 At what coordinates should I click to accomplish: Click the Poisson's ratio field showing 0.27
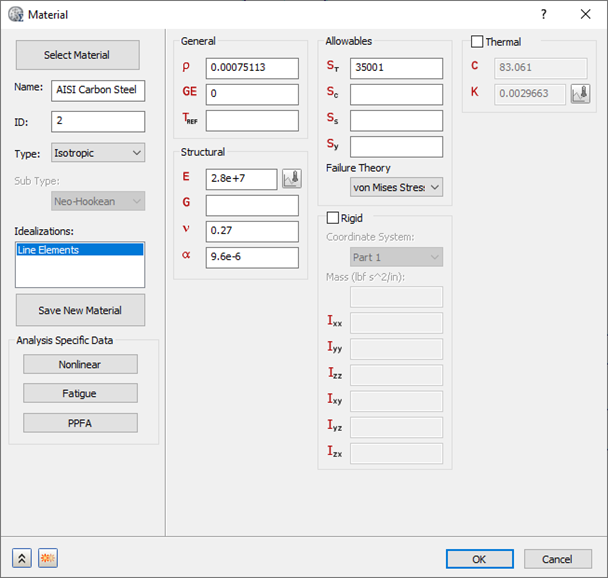point(252,231)
